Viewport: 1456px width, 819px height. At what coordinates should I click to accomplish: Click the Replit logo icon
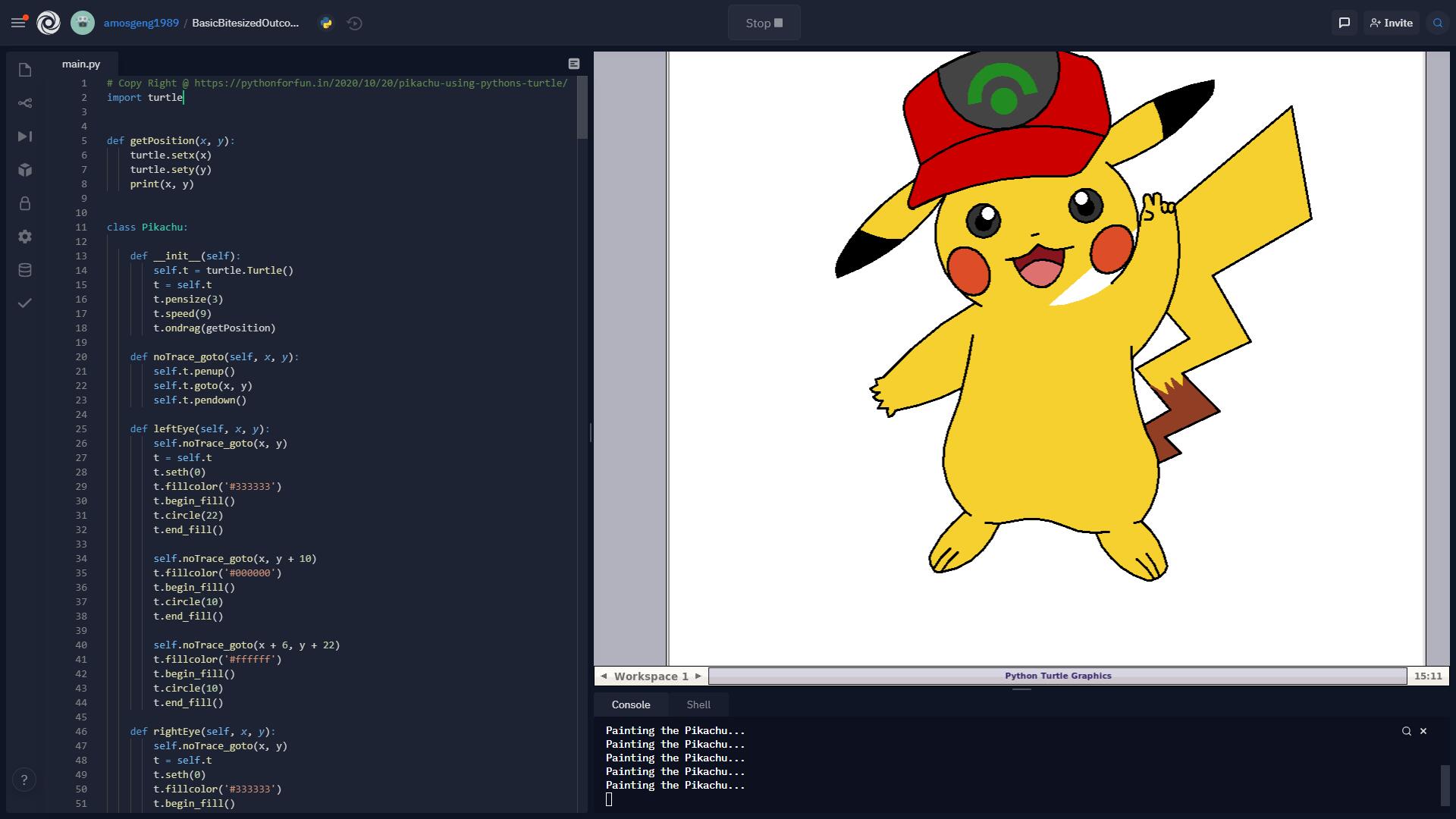click(x=49, y=23)
